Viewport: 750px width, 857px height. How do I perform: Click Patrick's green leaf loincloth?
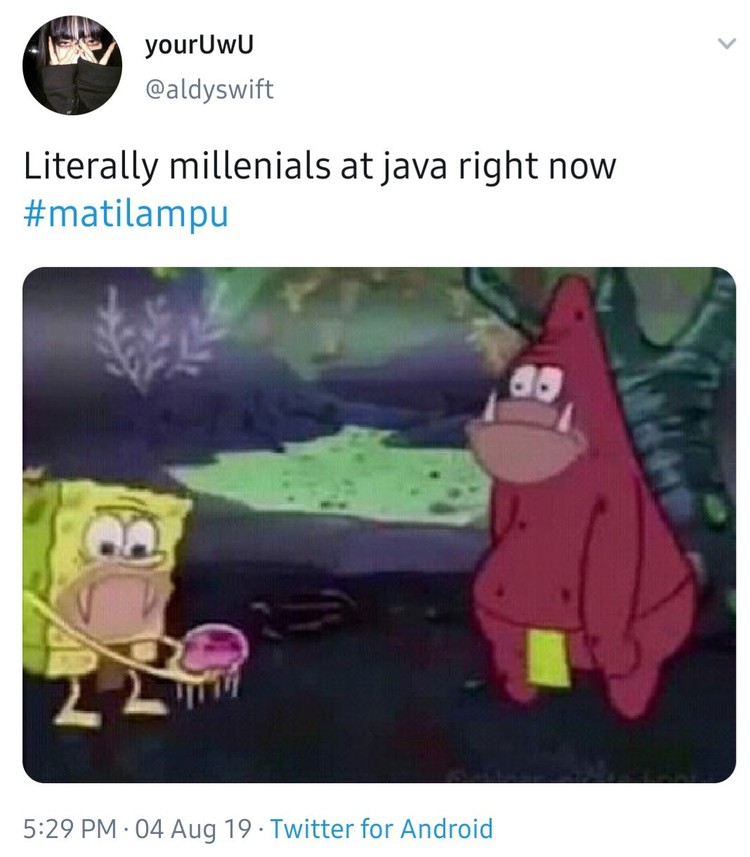(548, 659)
